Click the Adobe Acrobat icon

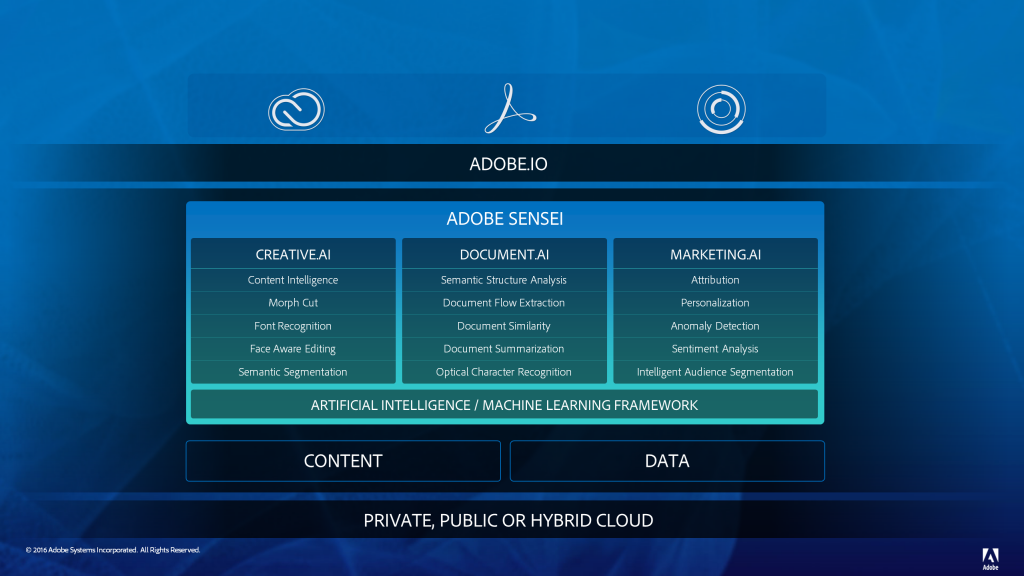tap(509, 108)
